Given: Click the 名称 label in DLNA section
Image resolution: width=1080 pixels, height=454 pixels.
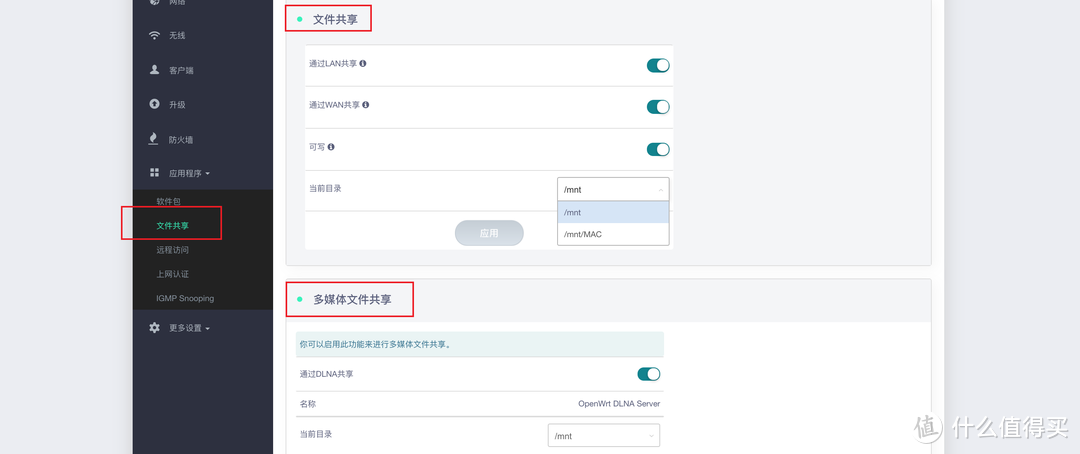Looking at the screenshot, I should 308,404.
